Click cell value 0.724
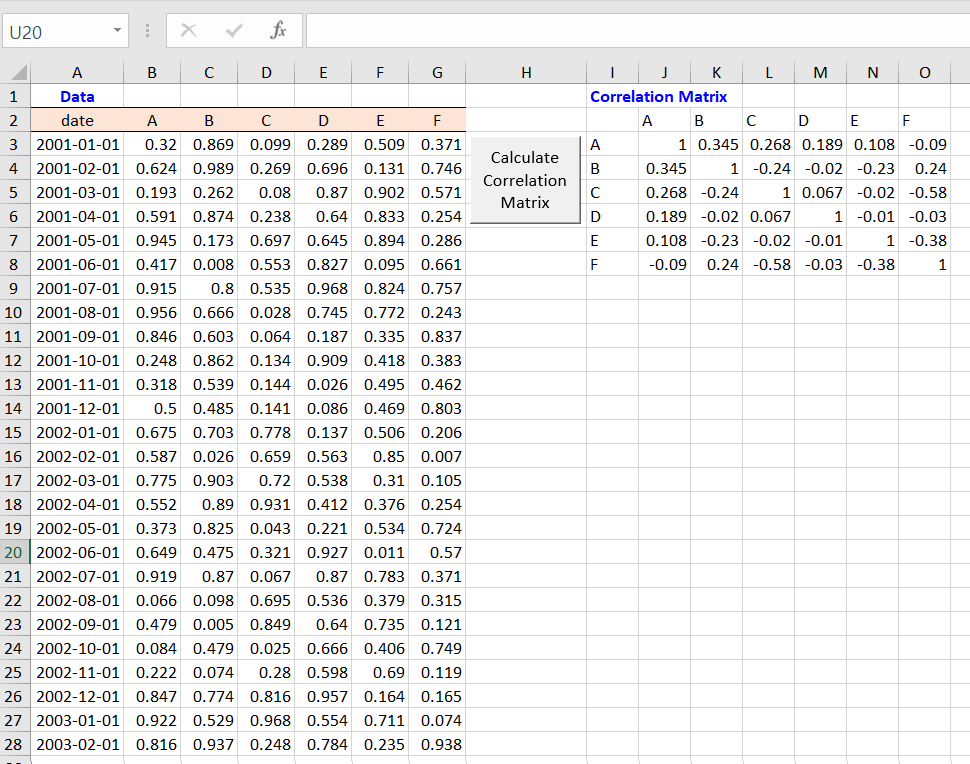970x764 pixels. (x=437, y=528)
